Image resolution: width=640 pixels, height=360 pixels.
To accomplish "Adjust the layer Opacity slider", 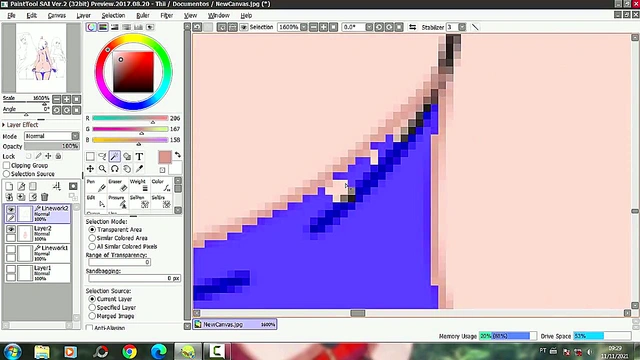I will (x=52, y=146).
